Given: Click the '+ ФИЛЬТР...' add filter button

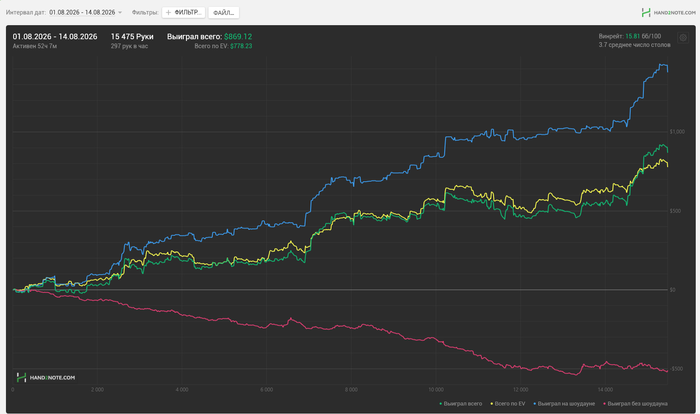Looking at the screenshot, I should 183,13.
